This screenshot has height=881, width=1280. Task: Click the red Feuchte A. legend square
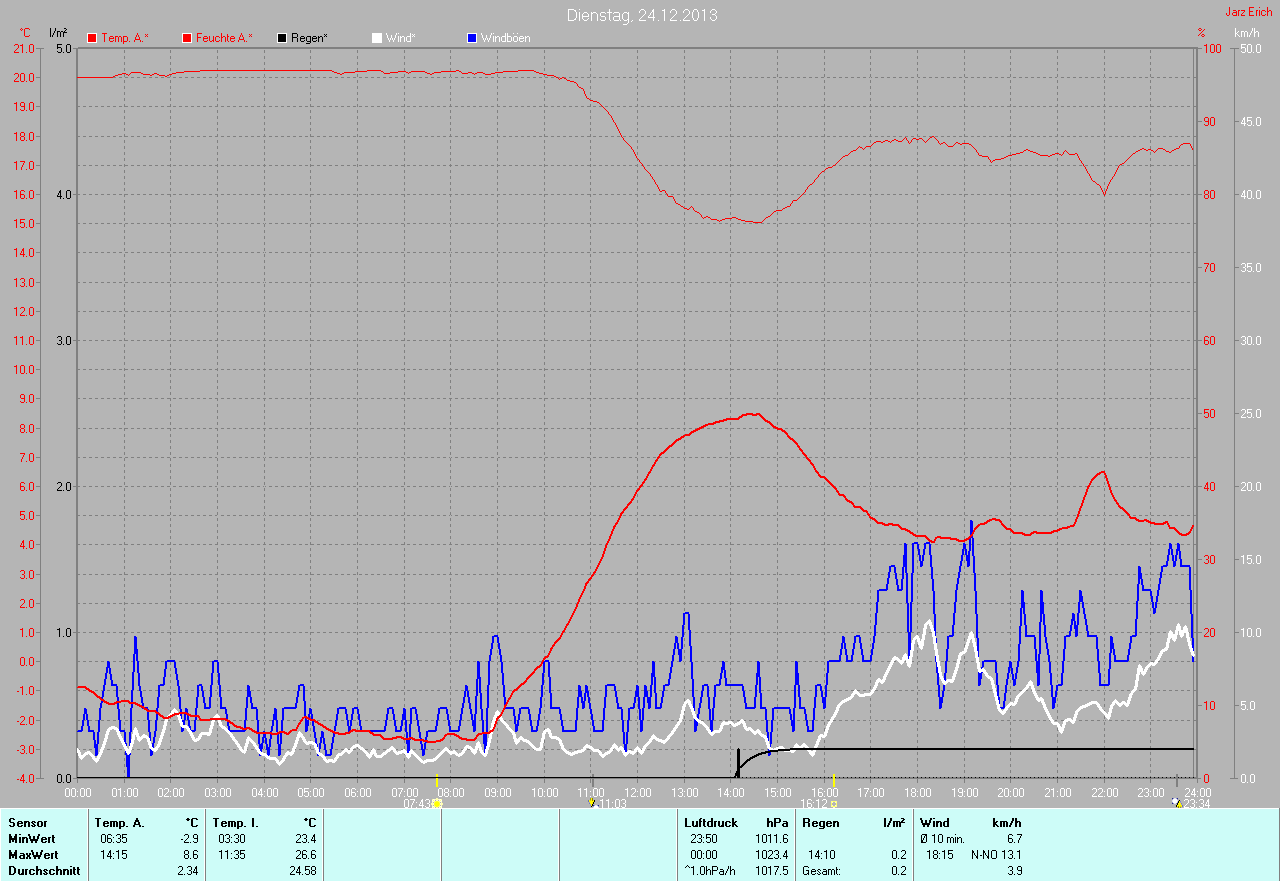(x=187, y=38)
